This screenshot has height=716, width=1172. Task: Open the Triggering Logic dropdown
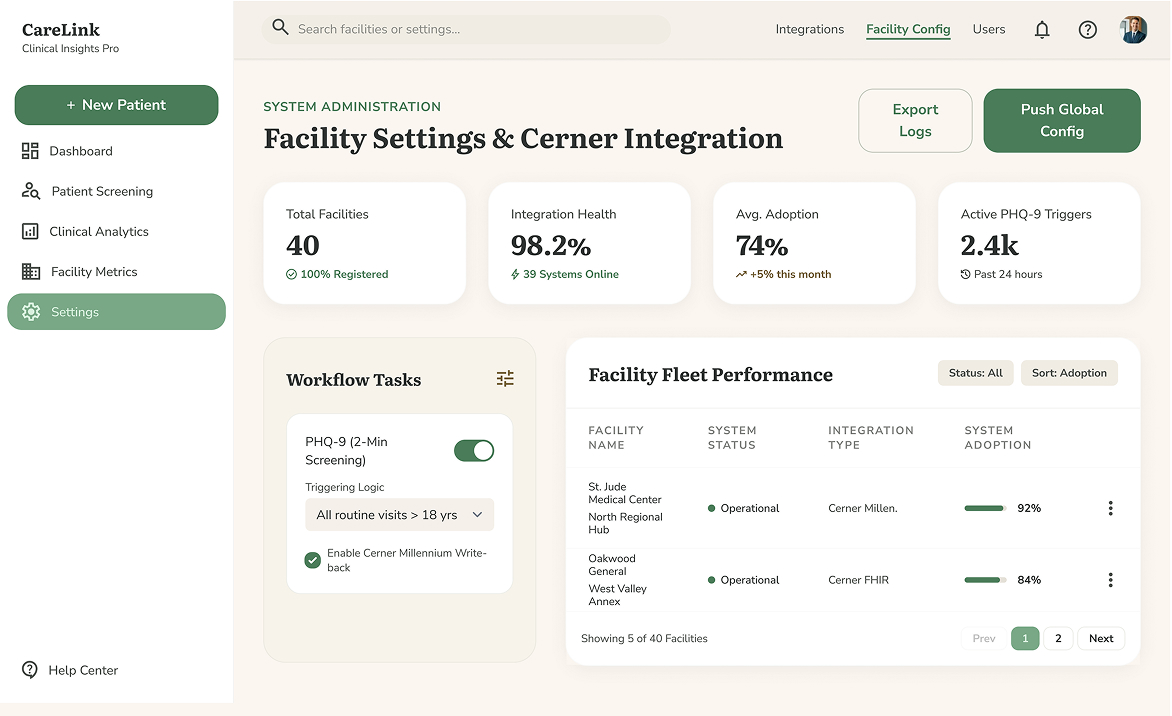(x=399, y=514)
